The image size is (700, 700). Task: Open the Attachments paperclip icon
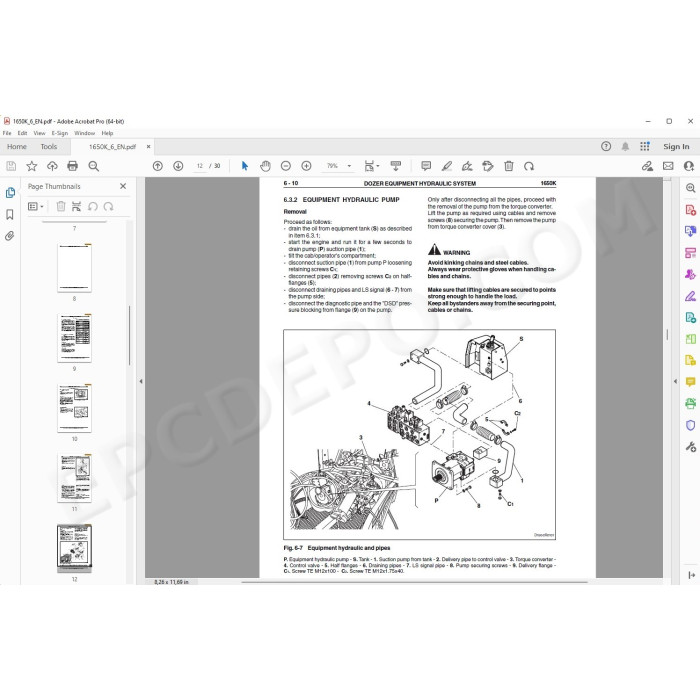10,236
